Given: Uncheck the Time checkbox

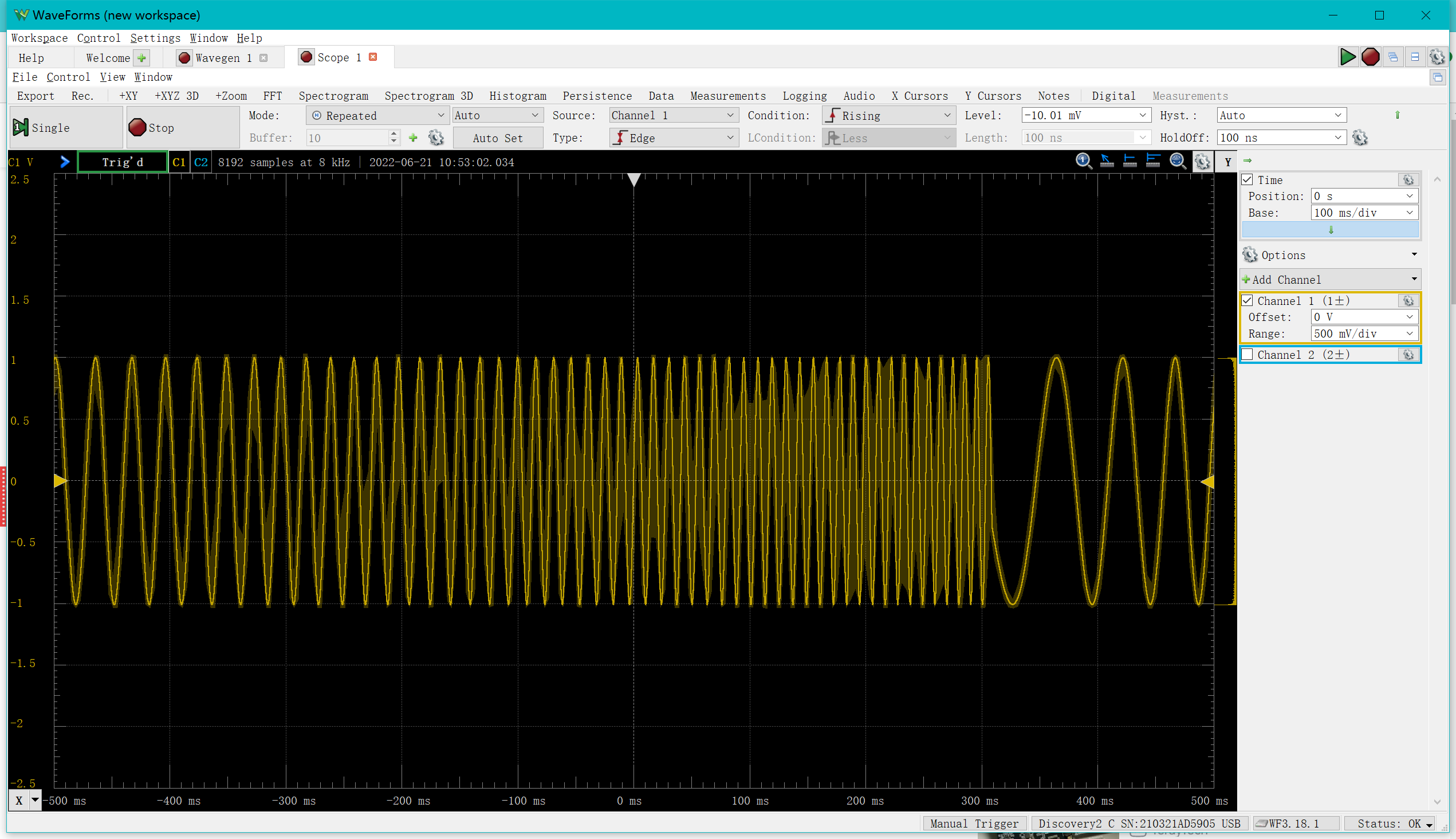Looking at the screenshot, I should (x=1248, y=180).
